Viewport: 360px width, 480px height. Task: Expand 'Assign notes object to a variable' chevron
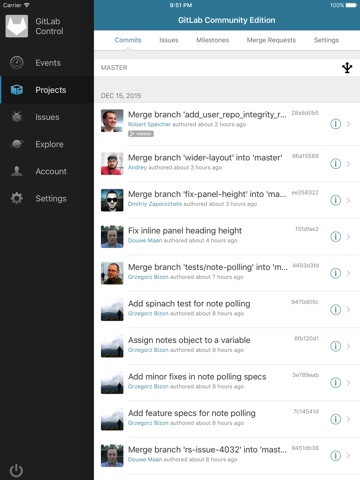click(348, 346)
